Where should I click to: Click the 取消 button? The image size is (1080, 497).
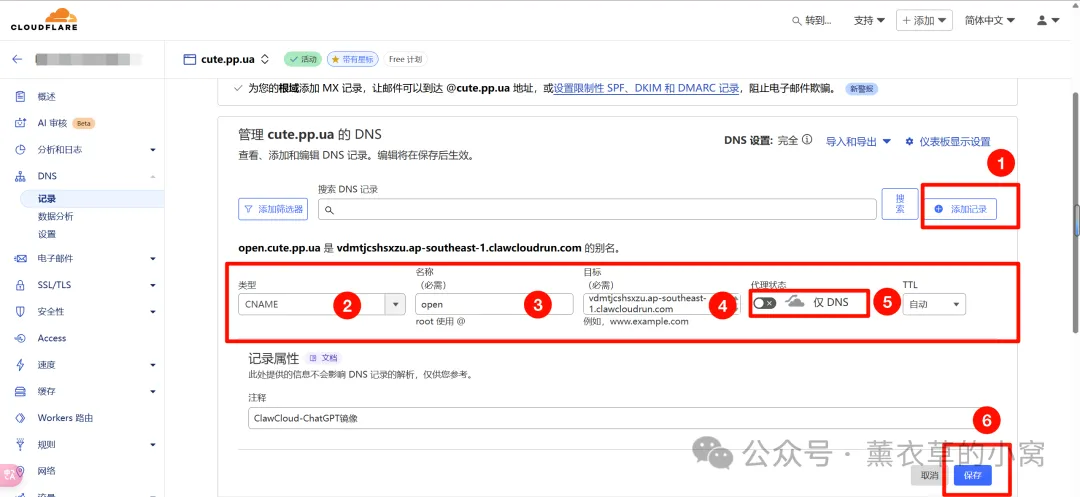pos(929,475)
